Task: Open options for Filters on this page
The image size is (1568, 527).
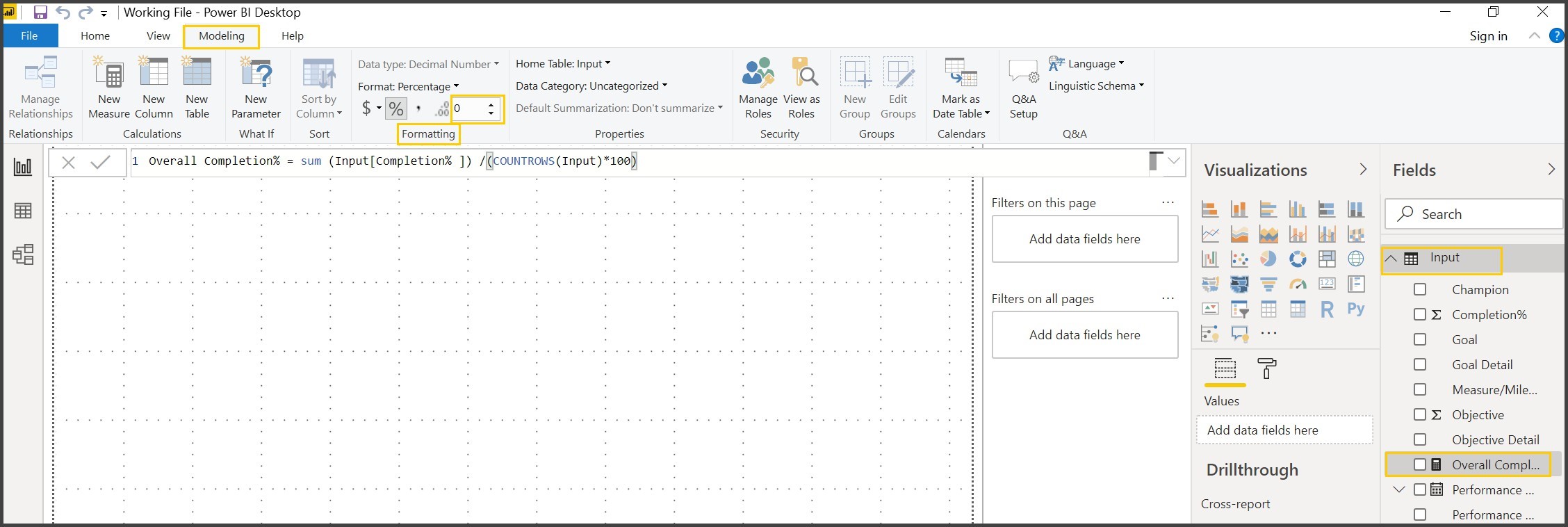Action: click(x=1168, y=202)
